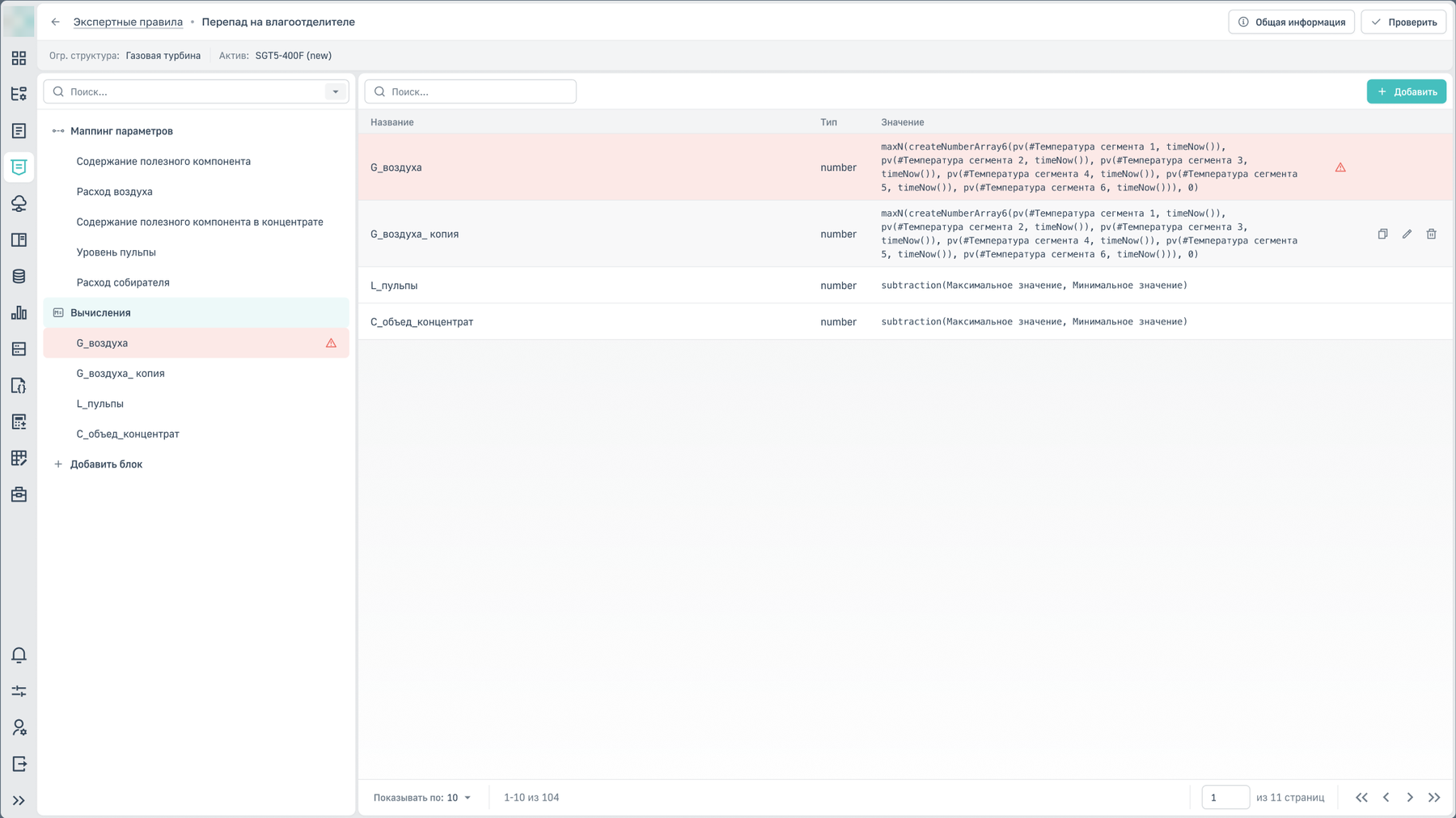Go back using the arrow icon

pyautogui.click(x=55, y=22)
